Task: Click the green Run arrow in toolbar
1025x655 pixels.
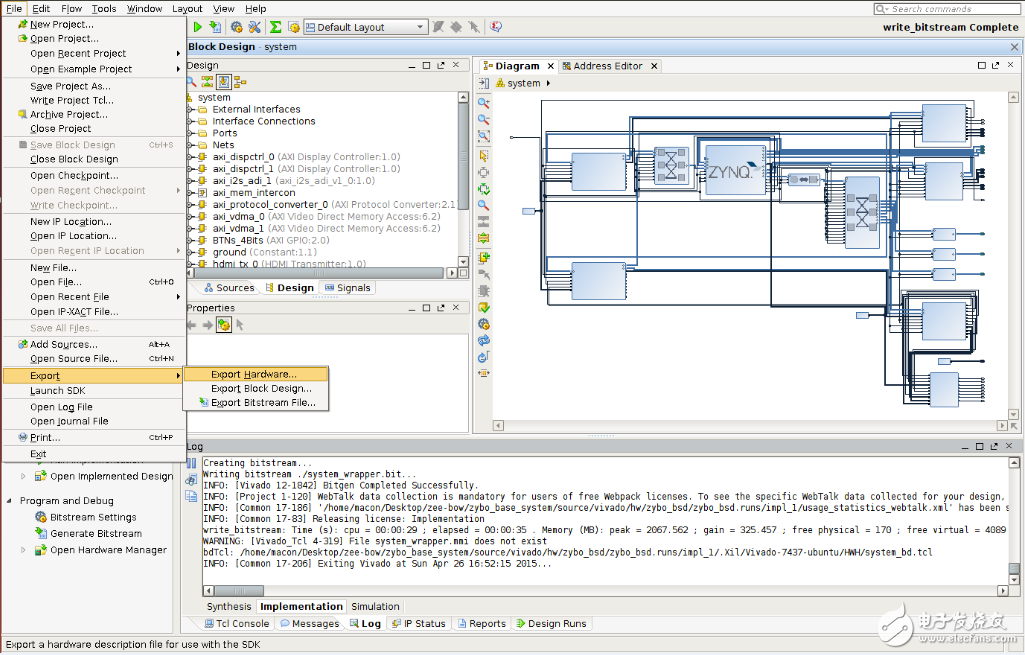Action: pos(198,27)
